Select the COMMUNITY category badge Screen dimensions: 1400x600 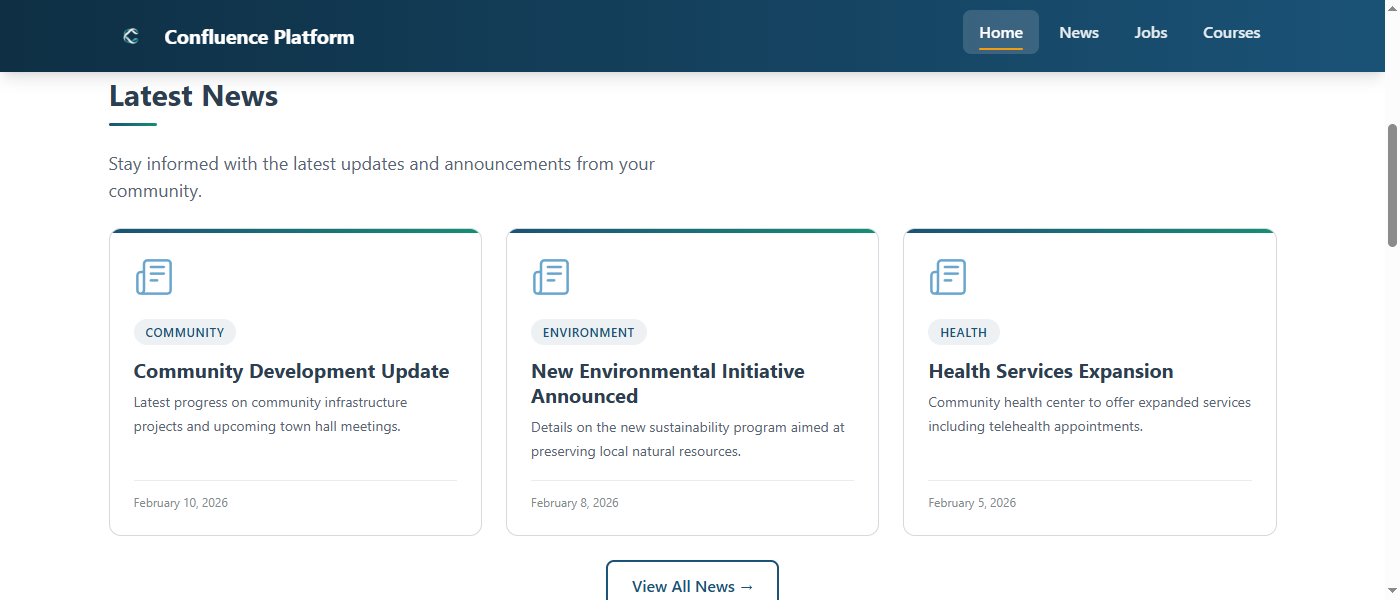tap(184, 331)
